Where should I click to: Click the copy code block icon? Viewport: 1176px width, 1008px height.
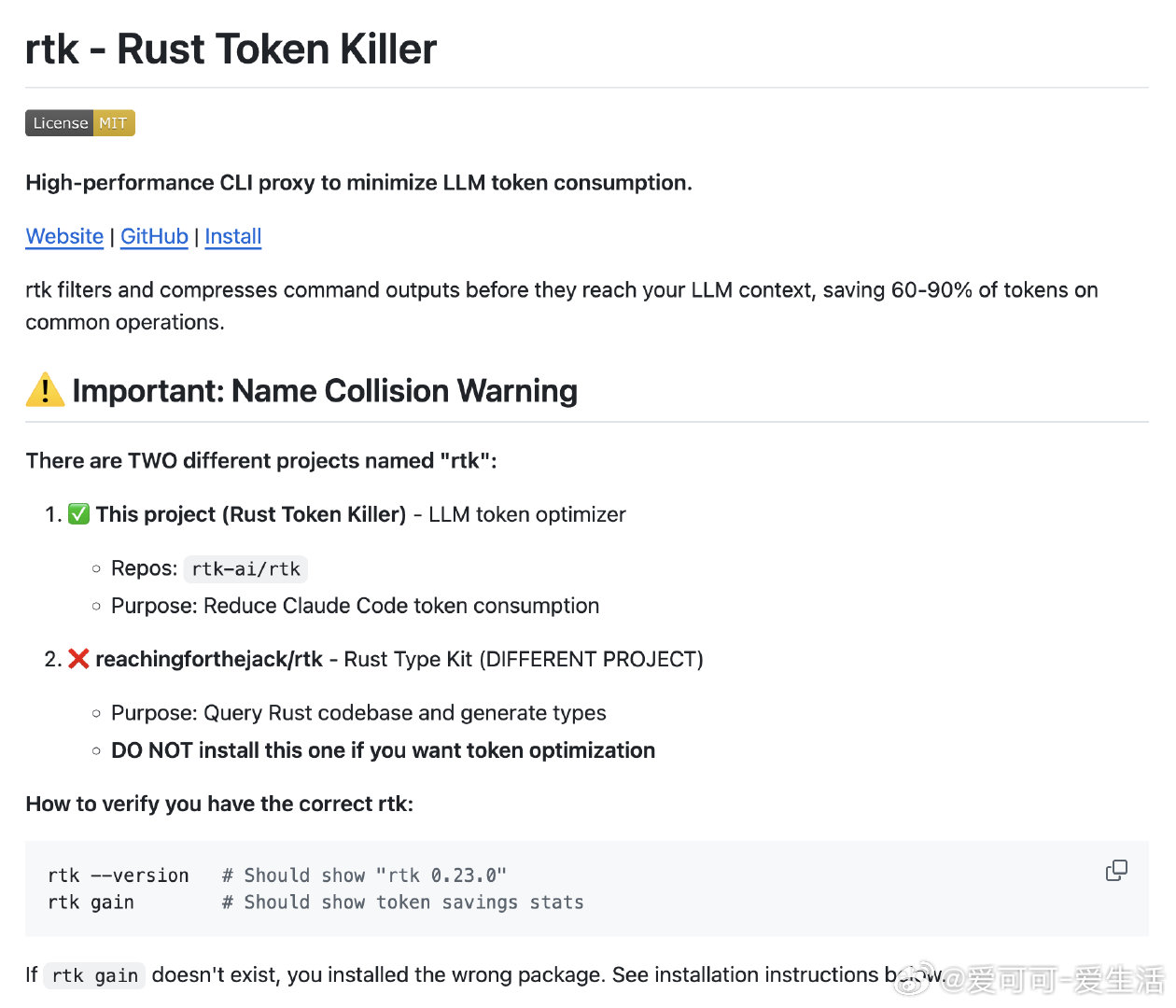[1116, 871]
